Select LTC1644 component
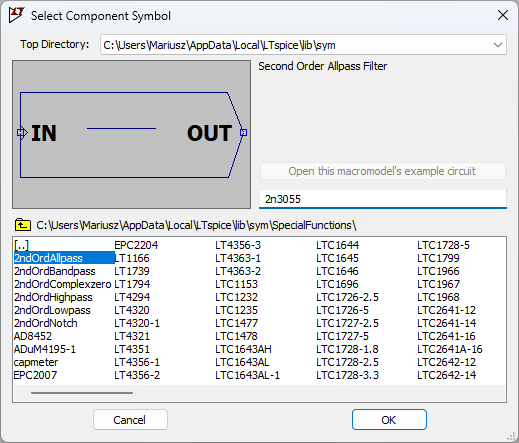Viewport: 519px width, 443px height. coord(337,245)
